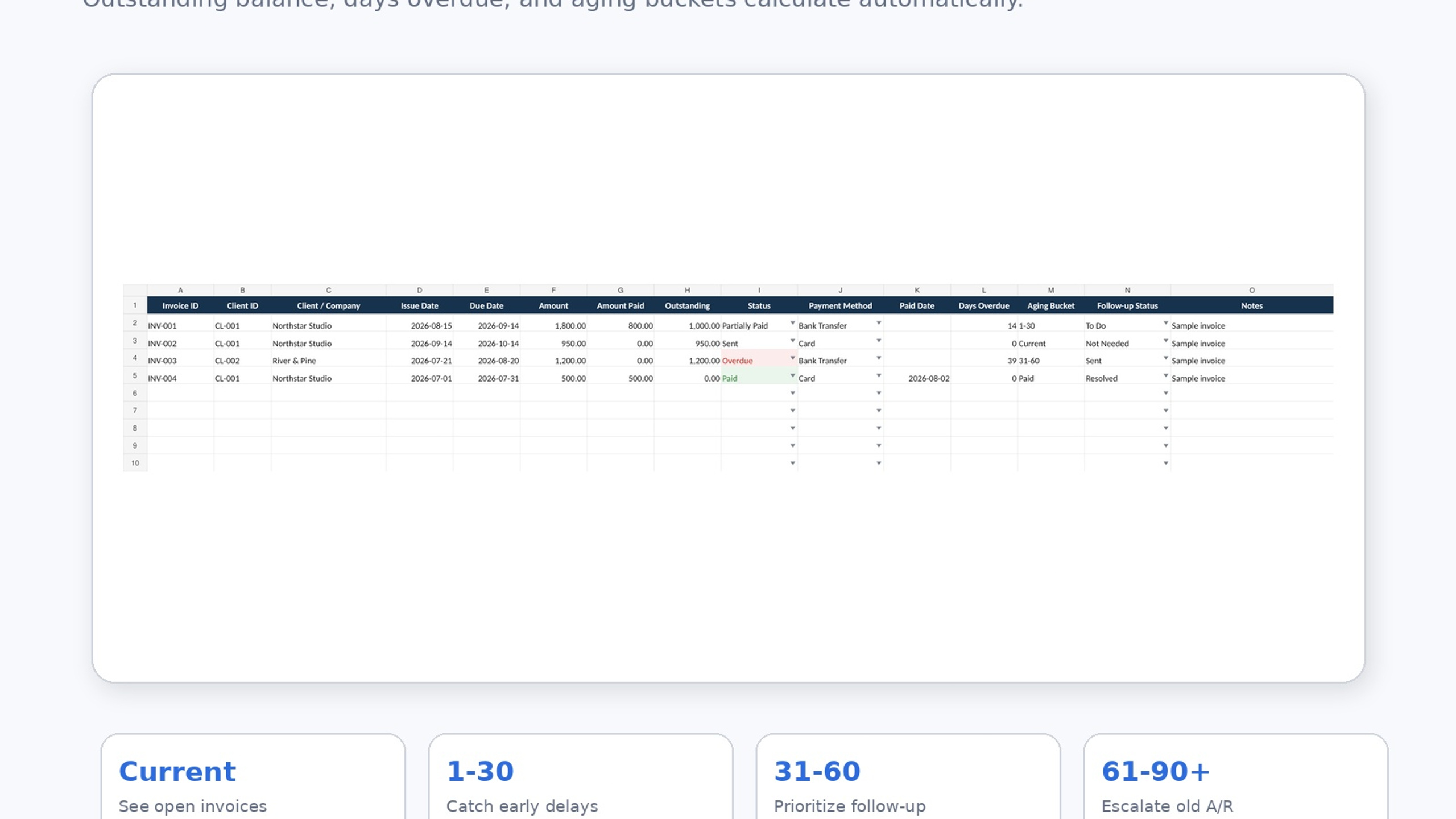Click the Days Overdue column header
1456x819 pixels.
pos(983,305)
